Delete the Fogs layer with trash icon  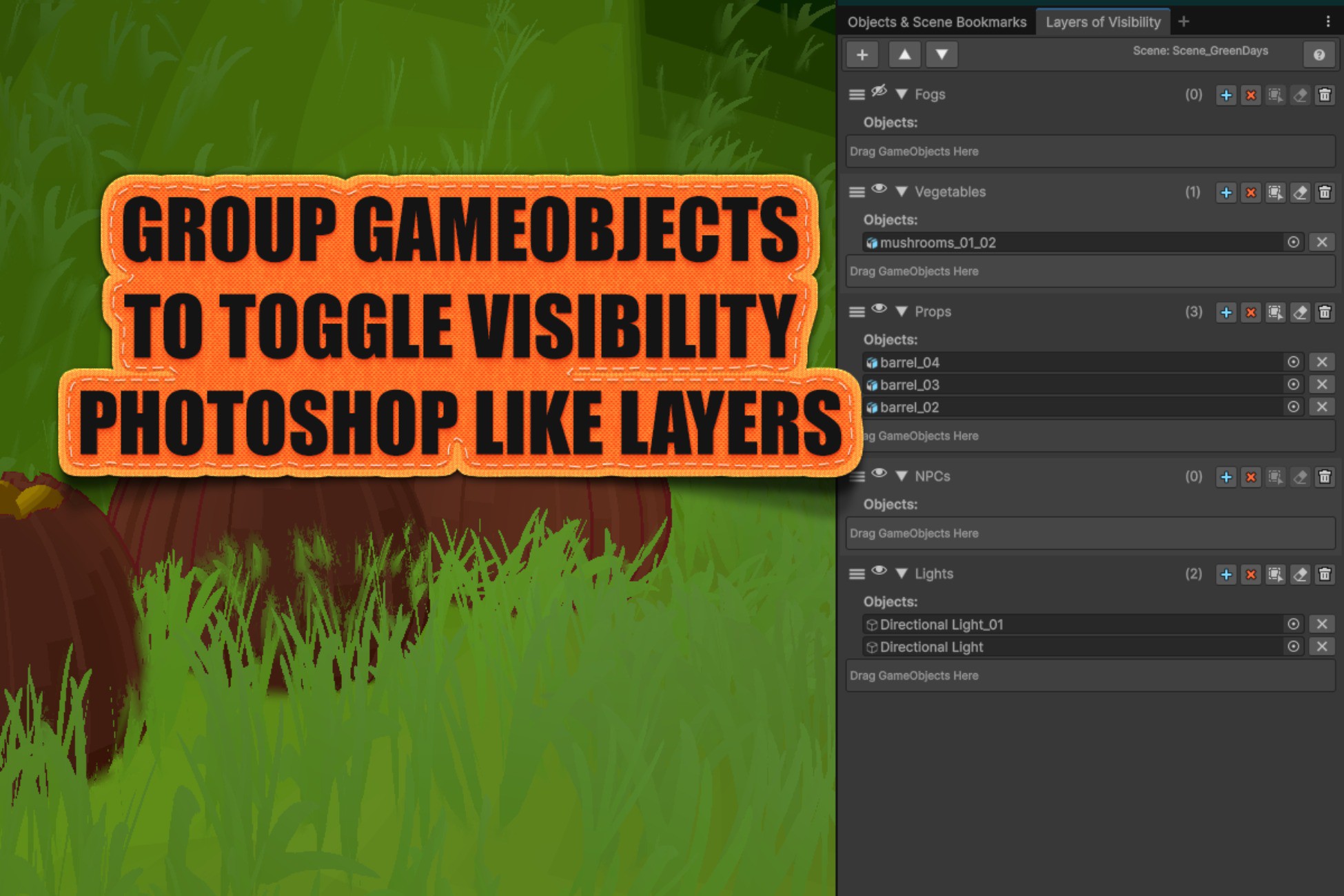click(x=1324, y=95)
